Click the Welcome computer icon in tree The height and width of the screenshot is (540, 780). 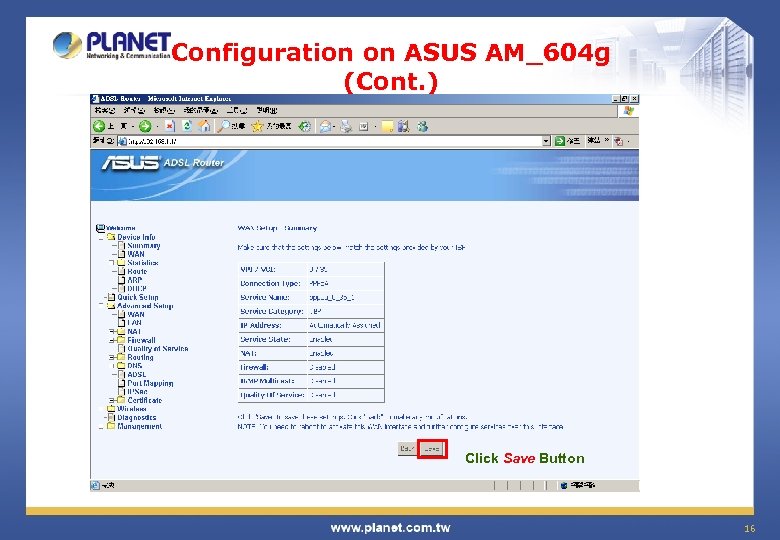pyautogui.click(x=100, y=228)
